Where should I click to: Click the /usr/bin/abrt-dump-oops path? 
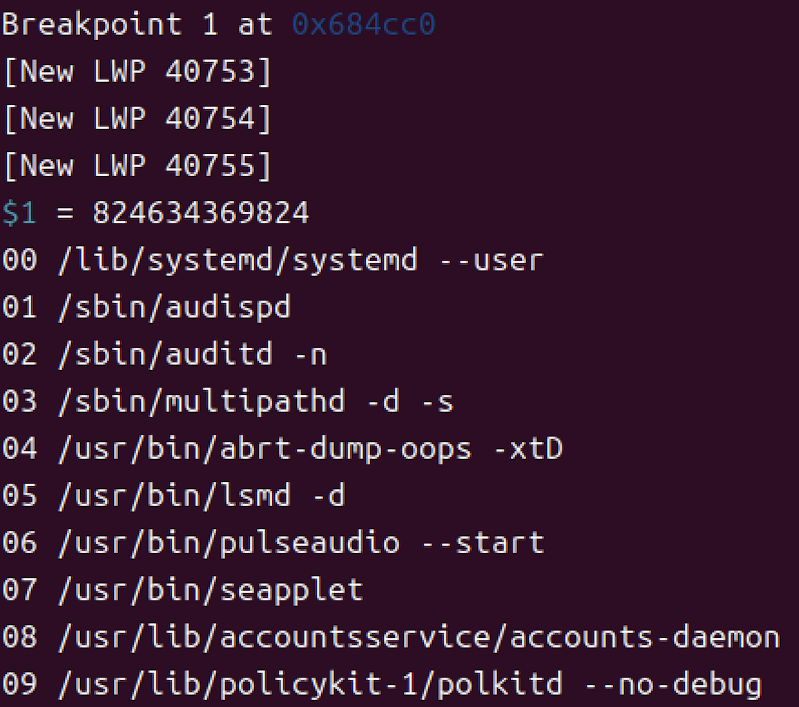point(264,449)
